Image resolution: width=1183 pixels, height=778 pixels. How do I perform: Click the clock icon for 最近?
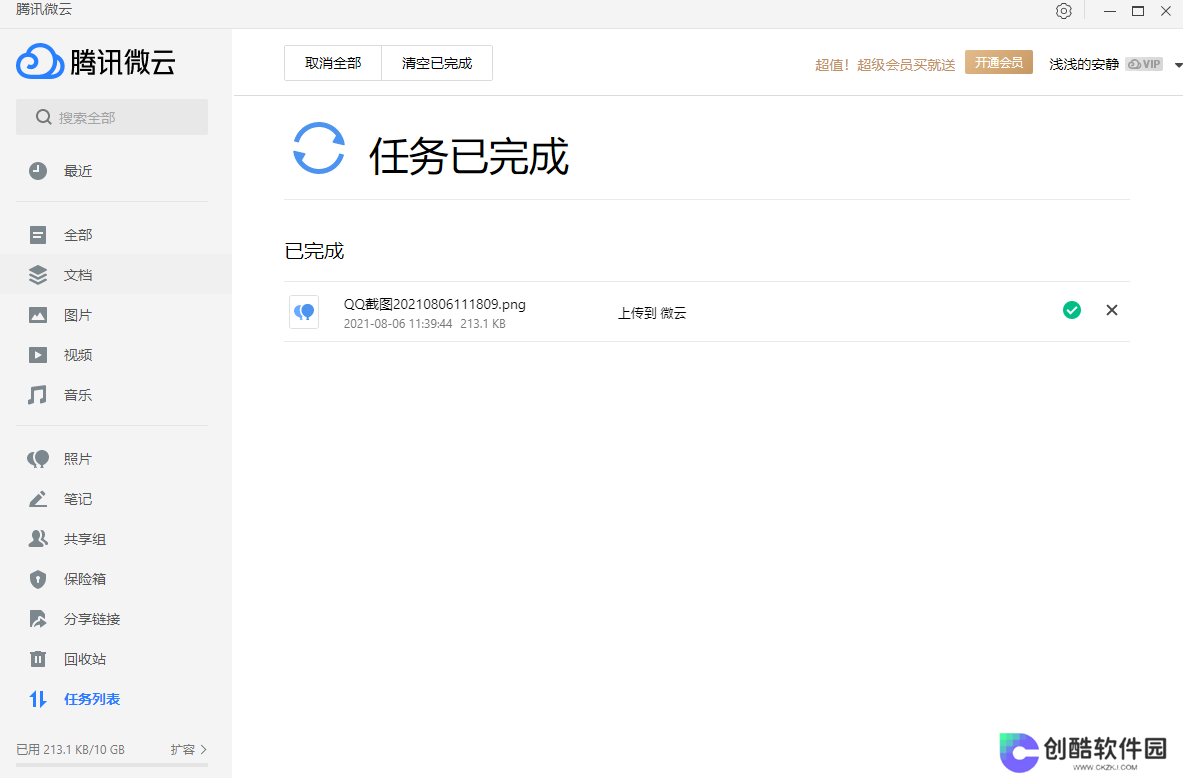point(38,171)
